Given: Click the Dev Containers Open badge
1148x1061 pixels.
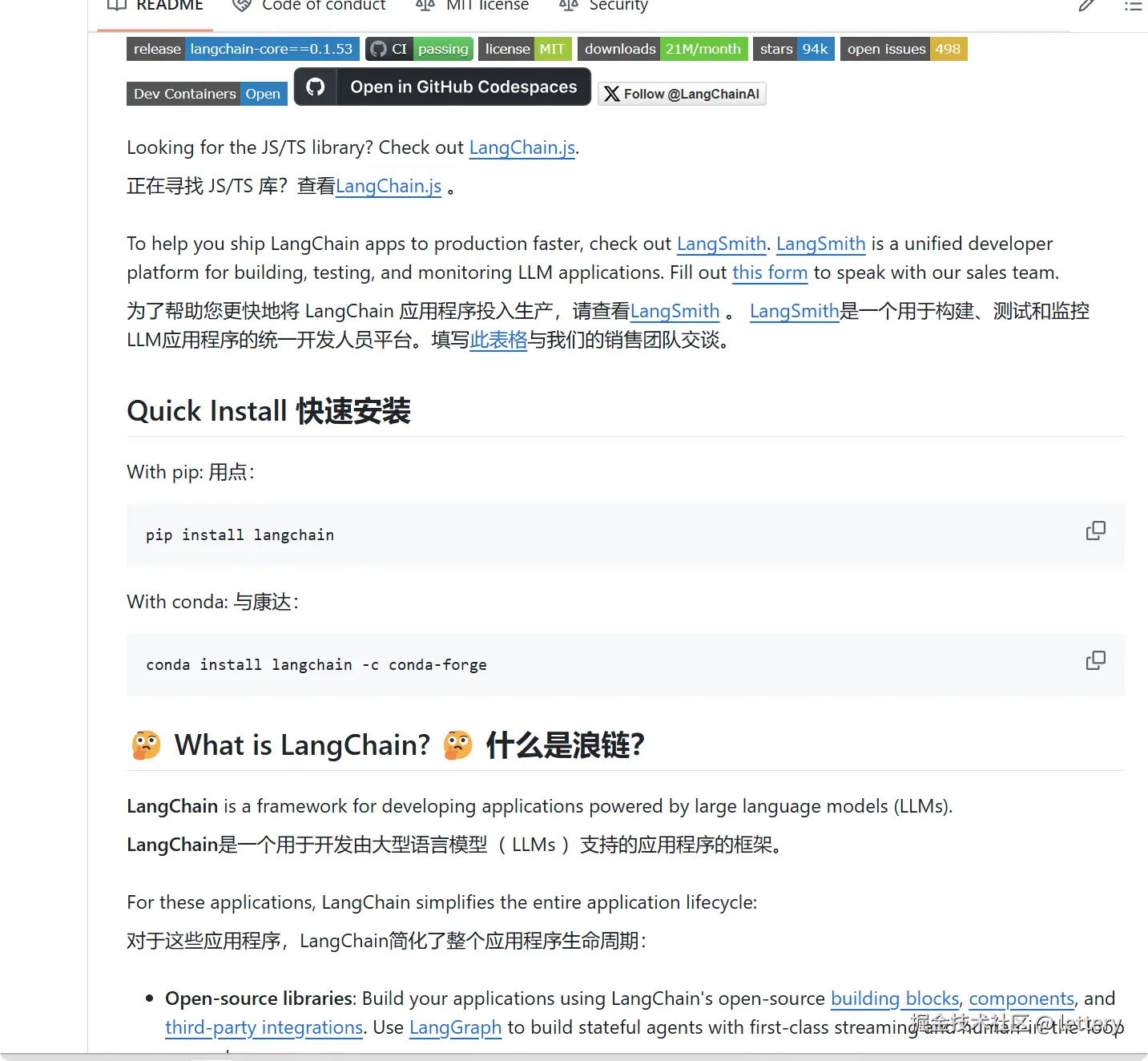Looking at the screenshot, I should (x=207, y=94).
